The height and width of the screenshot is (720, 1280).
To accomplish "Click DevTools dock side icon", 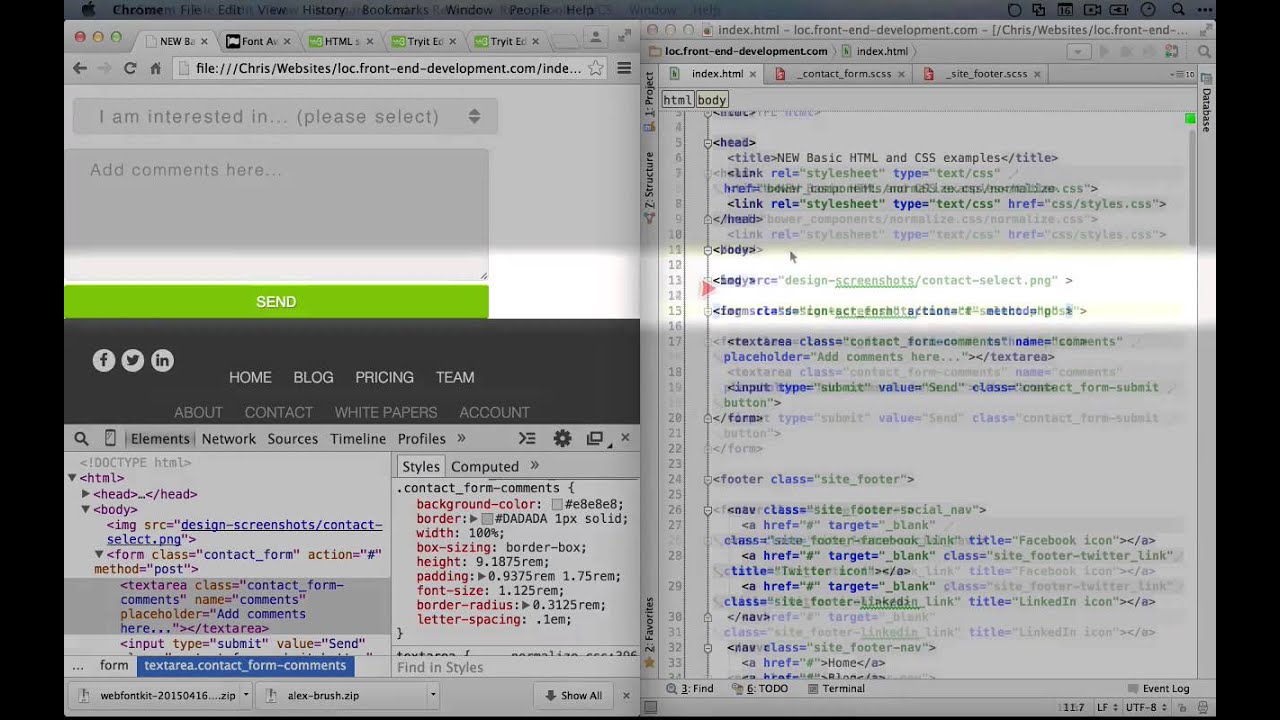I will click(595, 438).
